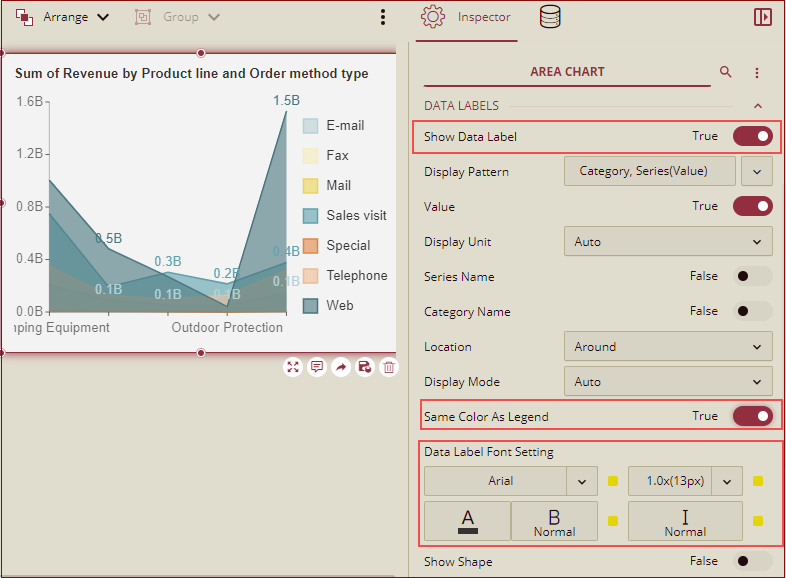Disable the Same Color As Legend toggle
Viewport: 786px width, 578px height.
click(753, 416)
